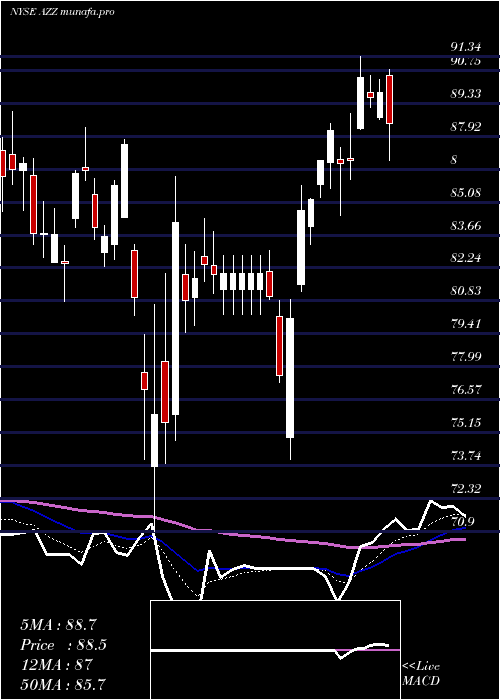The image size is (500, 700).
Task: Click the Price : 88.5 readout
Action: [x=64, y=645]
